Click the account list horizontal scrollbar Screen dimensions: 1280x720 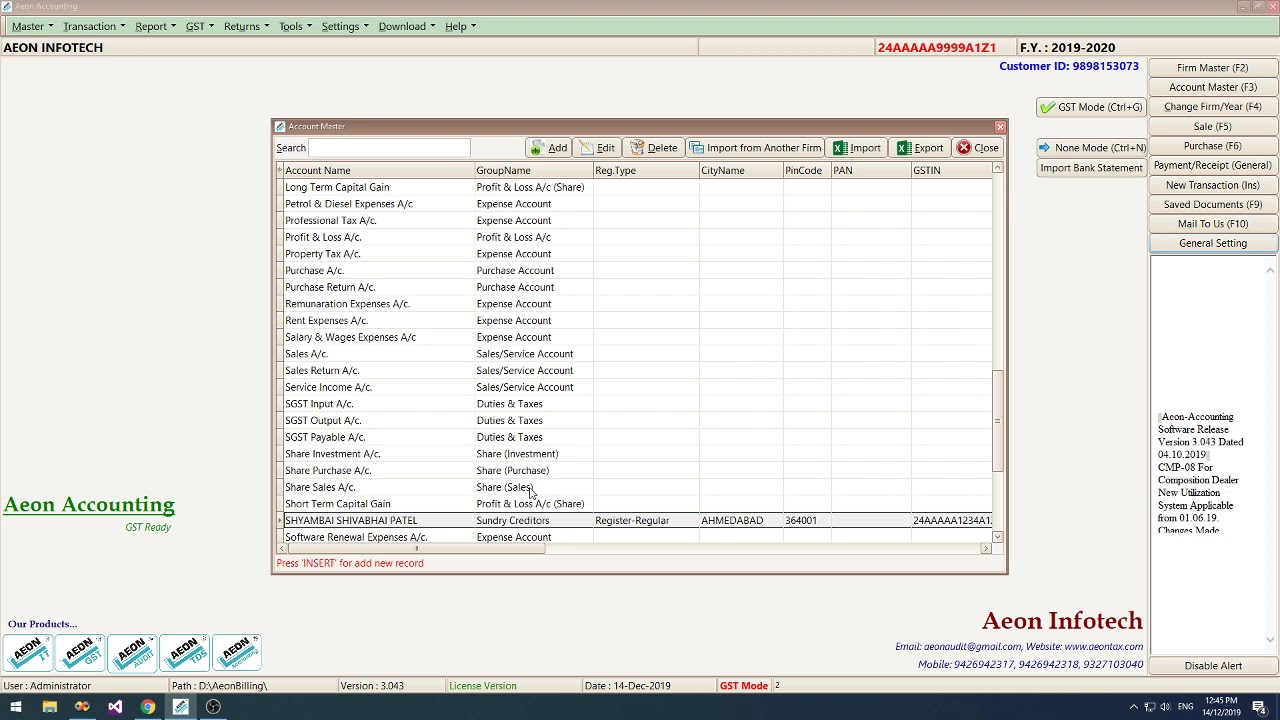click(633, 548)
